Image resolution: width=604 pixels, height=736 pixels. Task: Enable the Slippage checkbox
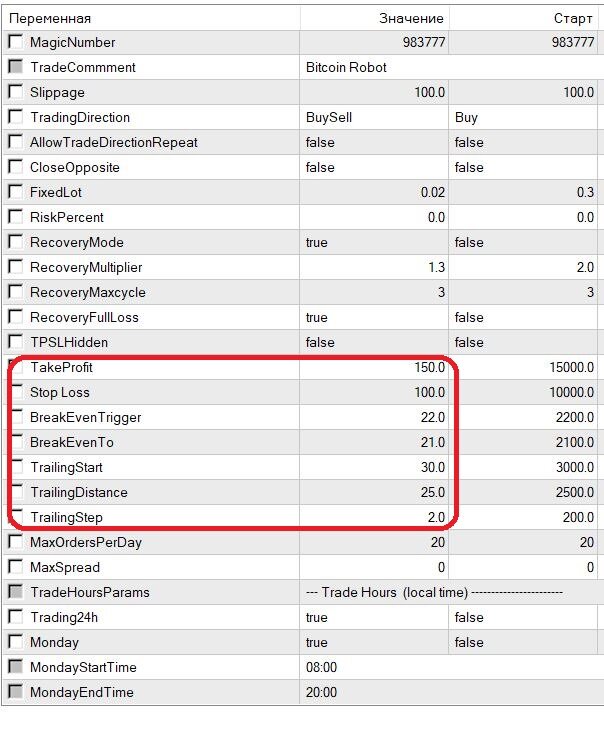tap(15, 92)
